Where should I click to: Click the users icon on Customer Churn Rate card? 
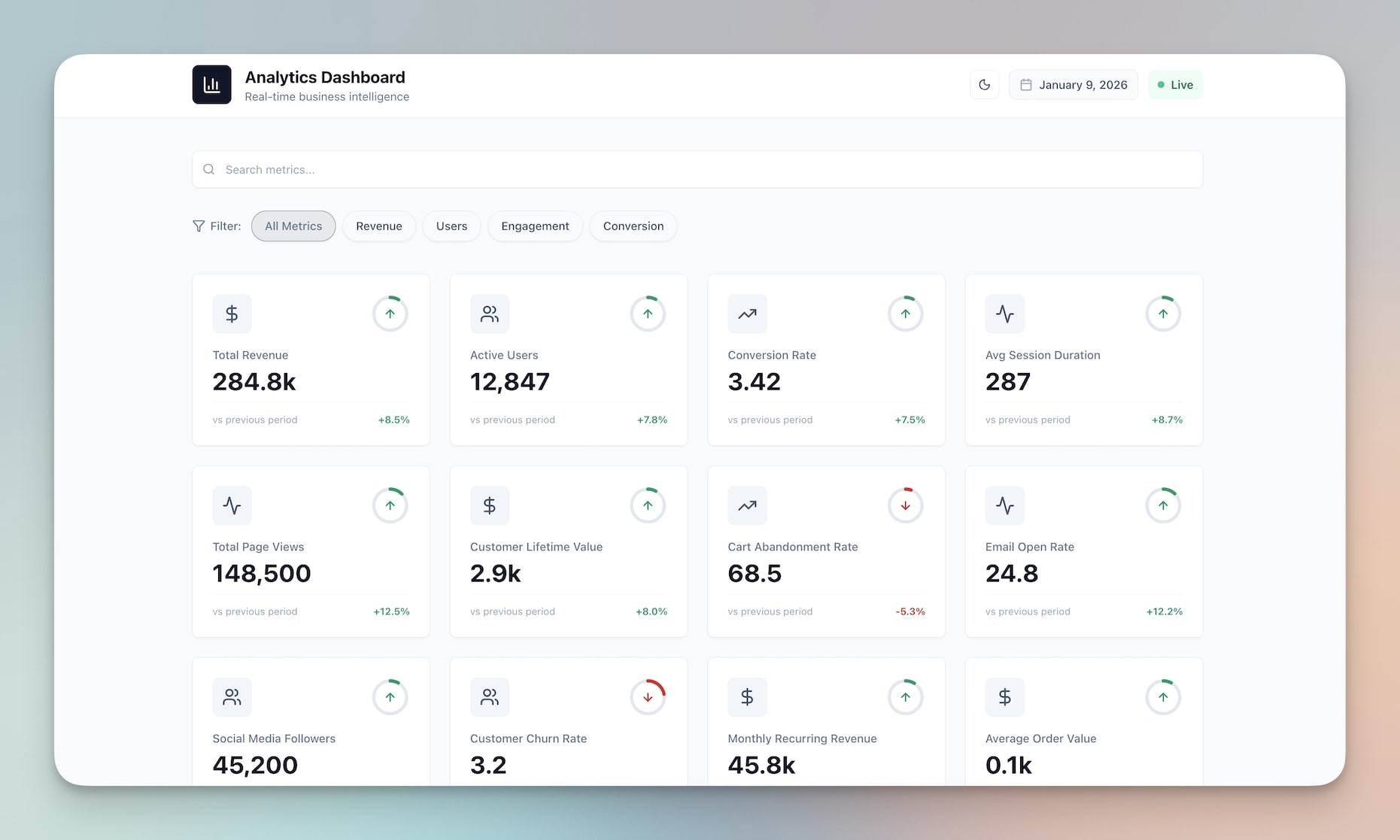click(x=490, y=697)
